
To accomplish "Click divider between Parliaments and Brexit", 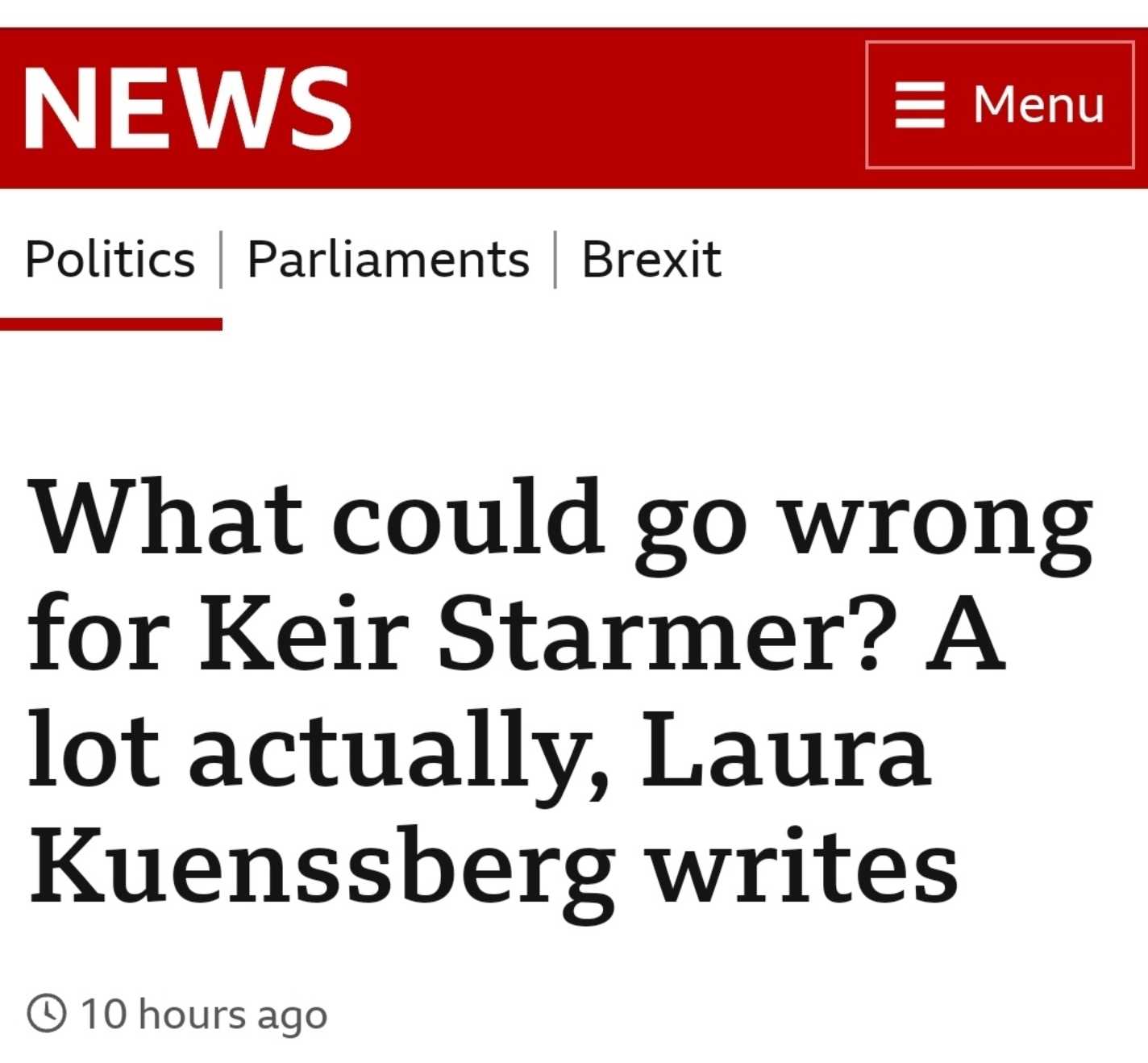I will (555, 259).
